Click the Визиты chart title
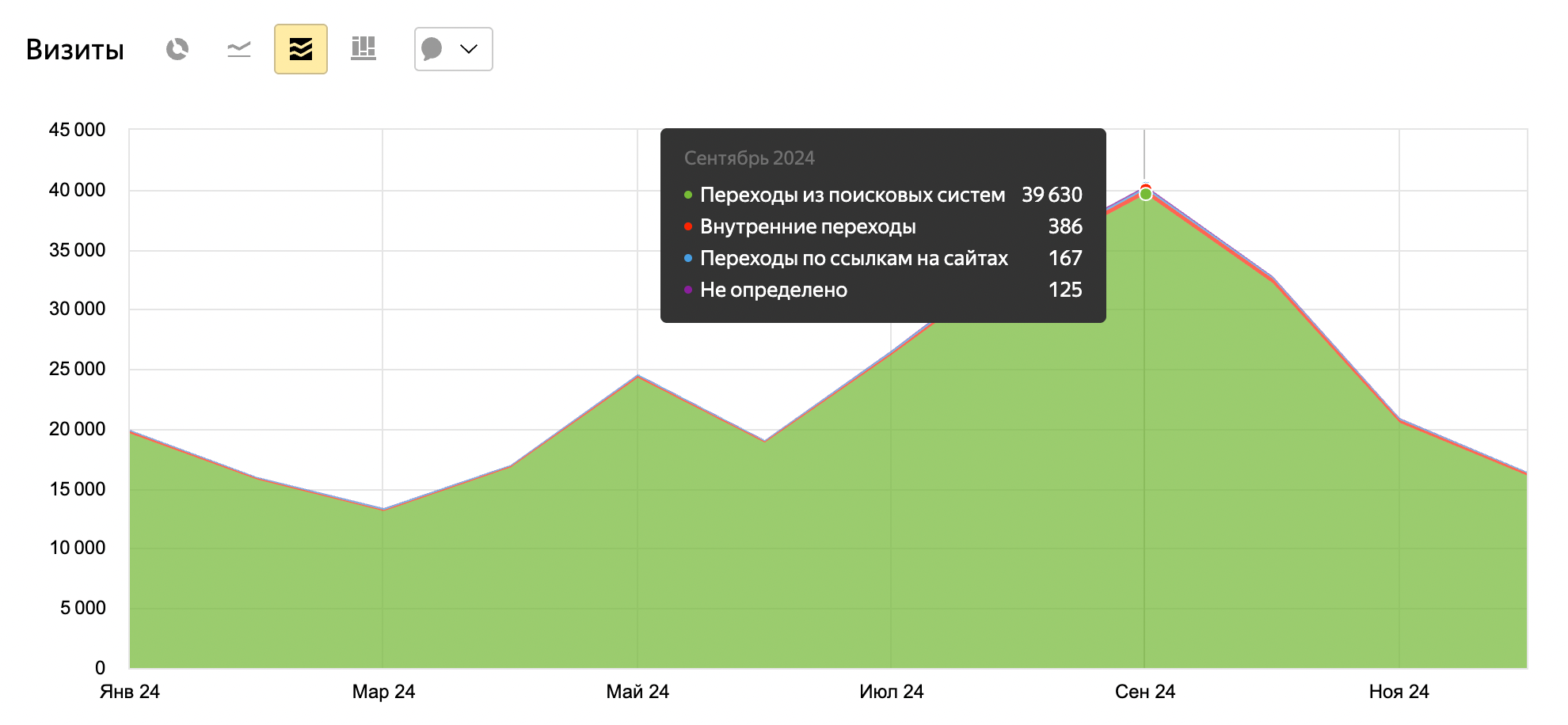Screen dimensions: 1568x725 (x=75, y=50)
